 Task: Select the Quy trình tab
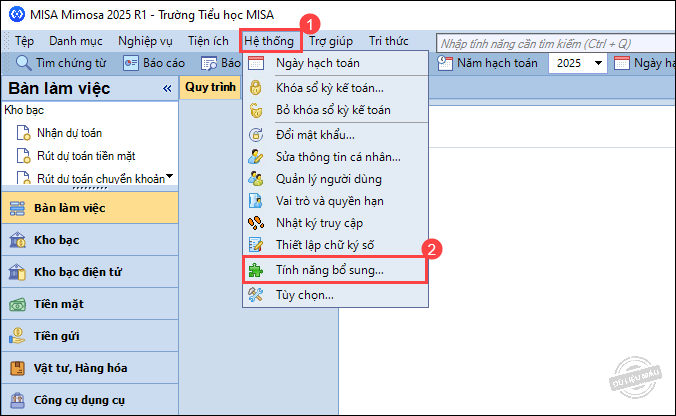[x=210, y=87]
